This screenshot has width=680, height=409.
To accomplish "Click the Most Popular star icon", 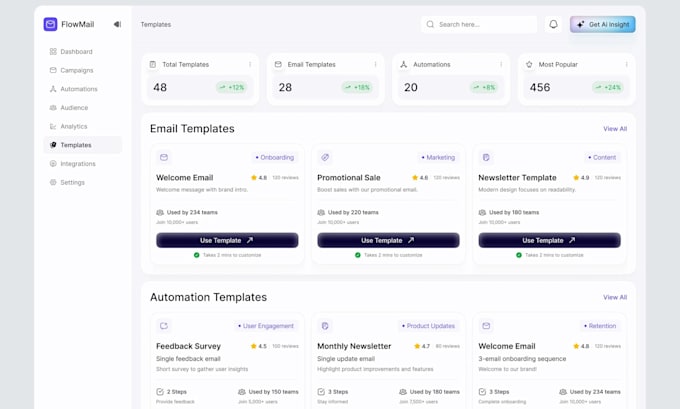I will (x=529, y=64).
